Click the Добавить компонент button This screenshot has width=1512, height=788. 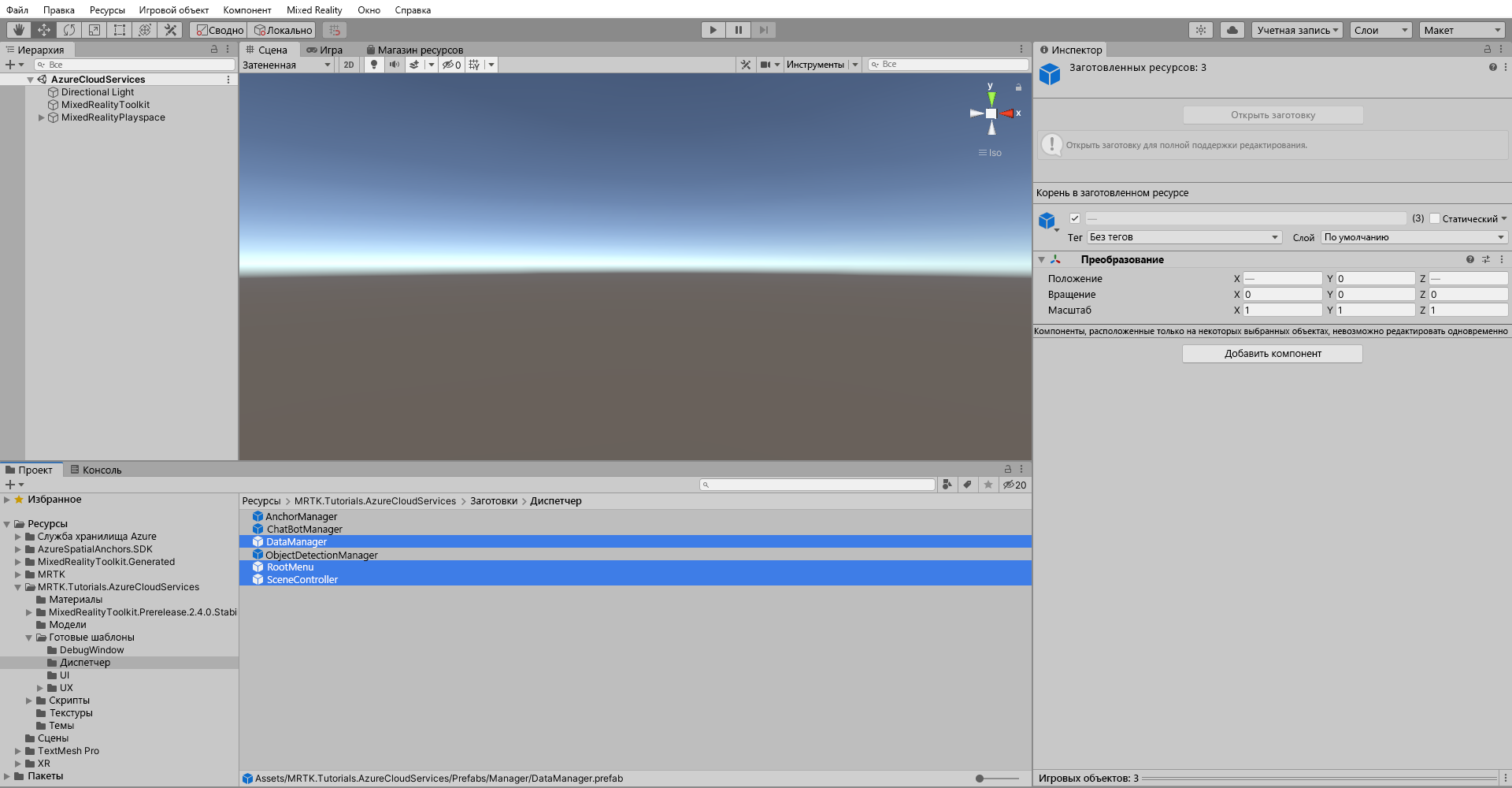1273,354
